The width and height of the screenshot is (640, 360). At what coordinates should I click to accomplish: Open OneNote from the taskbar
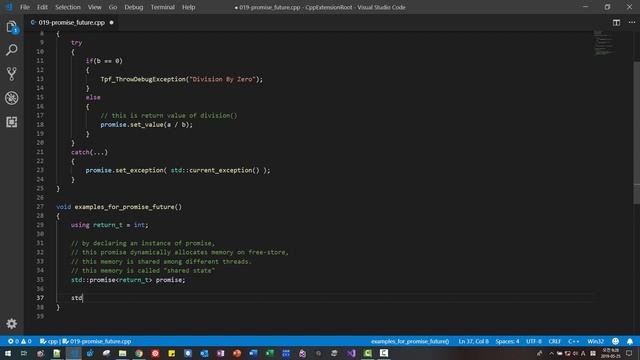coord(220,353)
